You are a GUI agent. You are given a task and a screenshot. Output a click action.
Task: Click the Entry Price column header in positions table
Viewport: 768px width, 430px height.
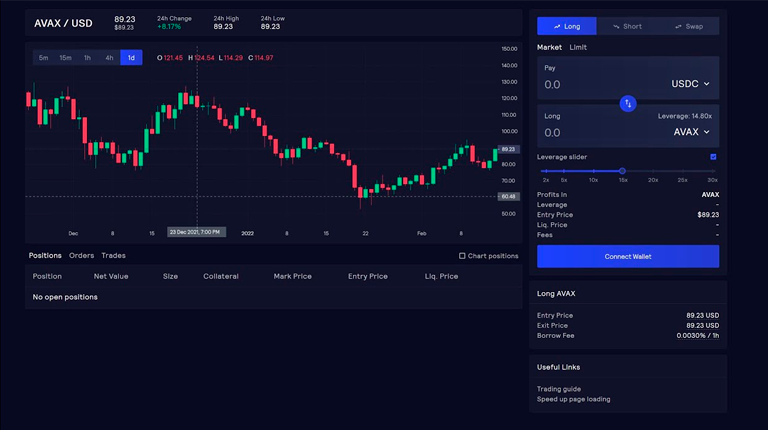368,276
